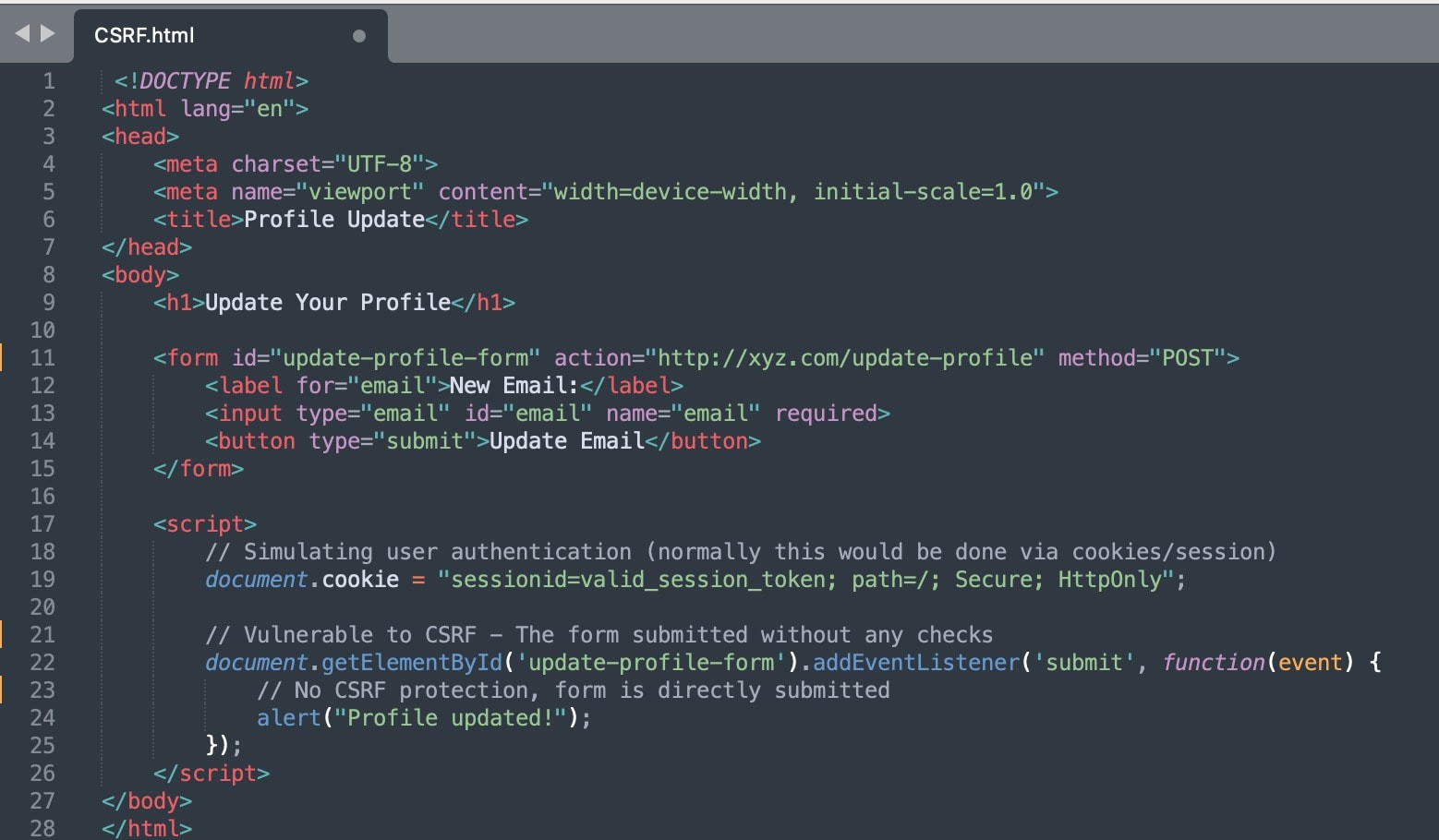Image resolution: width=1439 pixels, height=840 pixels.
Task: Click the opening body tag
Action: tap(140, 275)
